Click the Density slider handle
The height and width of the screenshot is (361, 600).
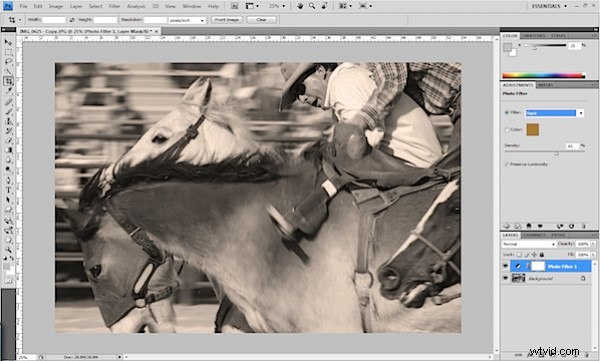556,154
